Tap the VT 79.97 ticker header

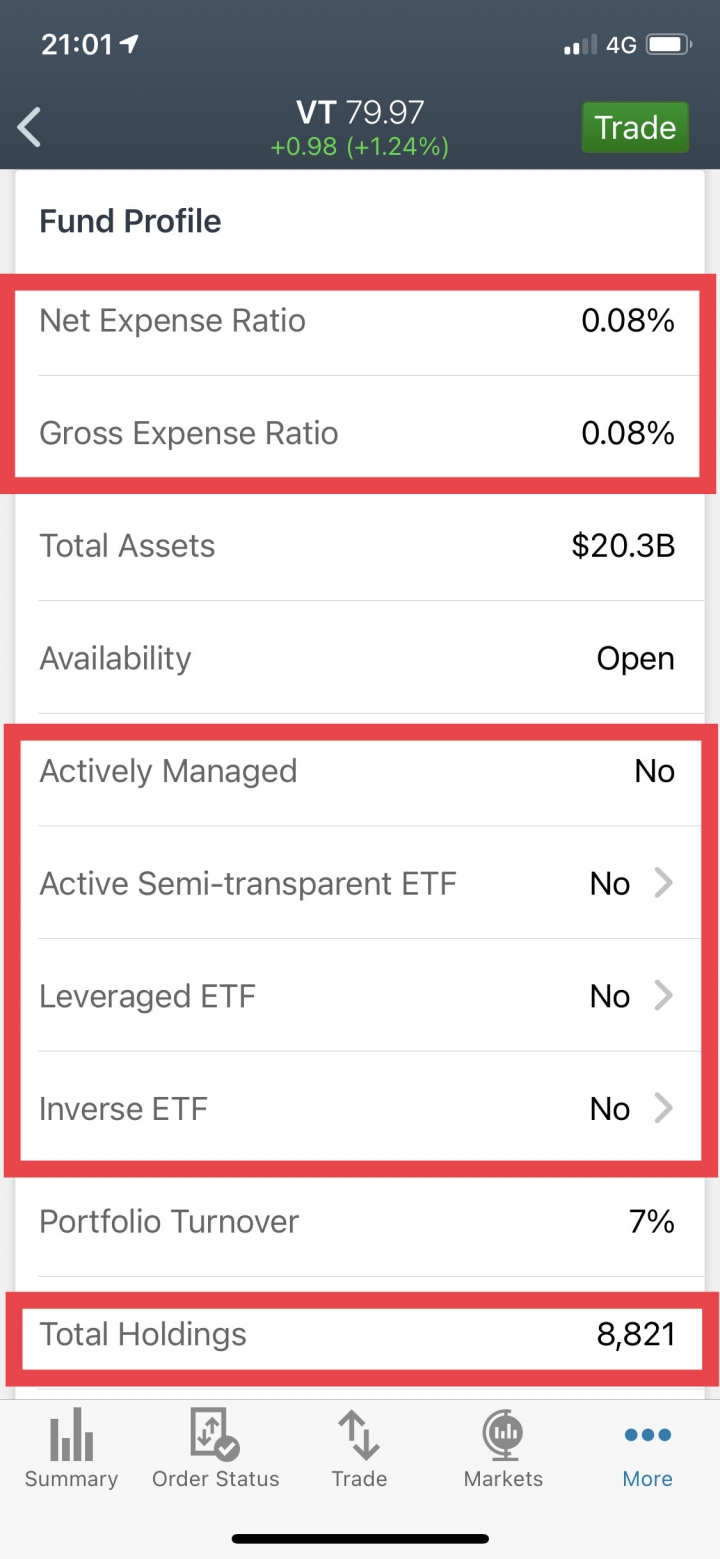pos(360,112)
